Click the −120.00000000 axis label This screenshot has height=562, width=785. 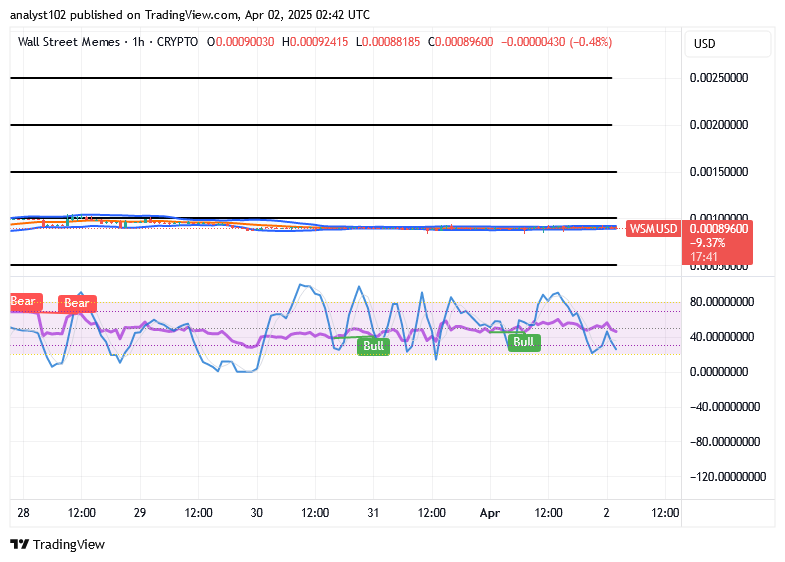coord(728,476)
